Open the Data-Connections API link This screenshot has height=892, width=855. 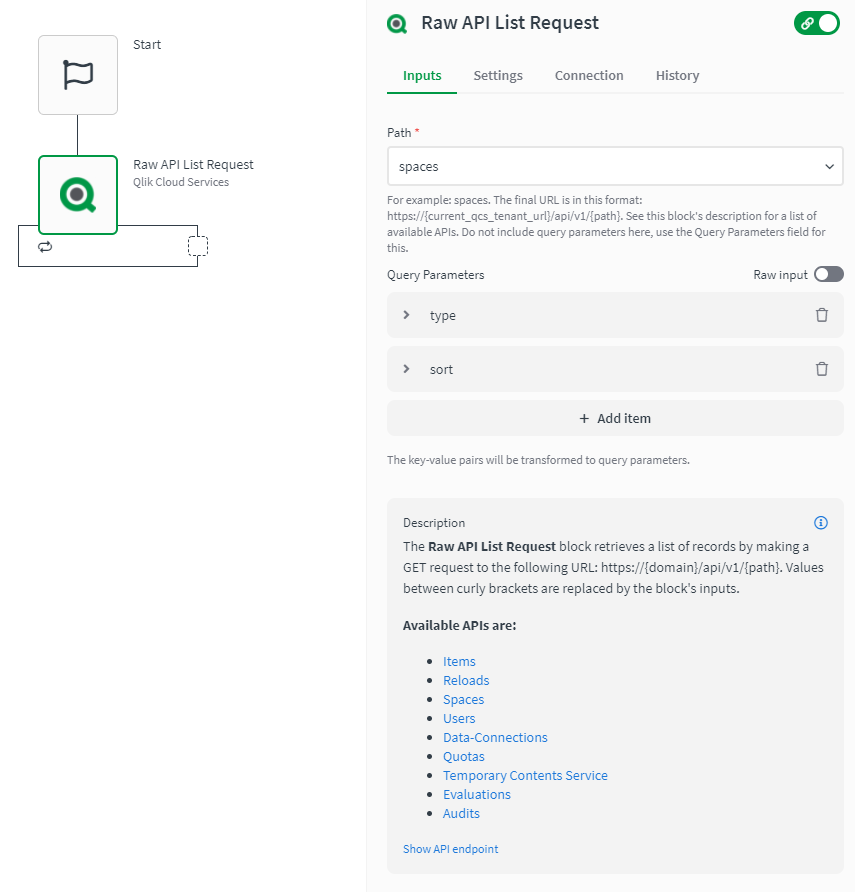(x=495, y=738)
